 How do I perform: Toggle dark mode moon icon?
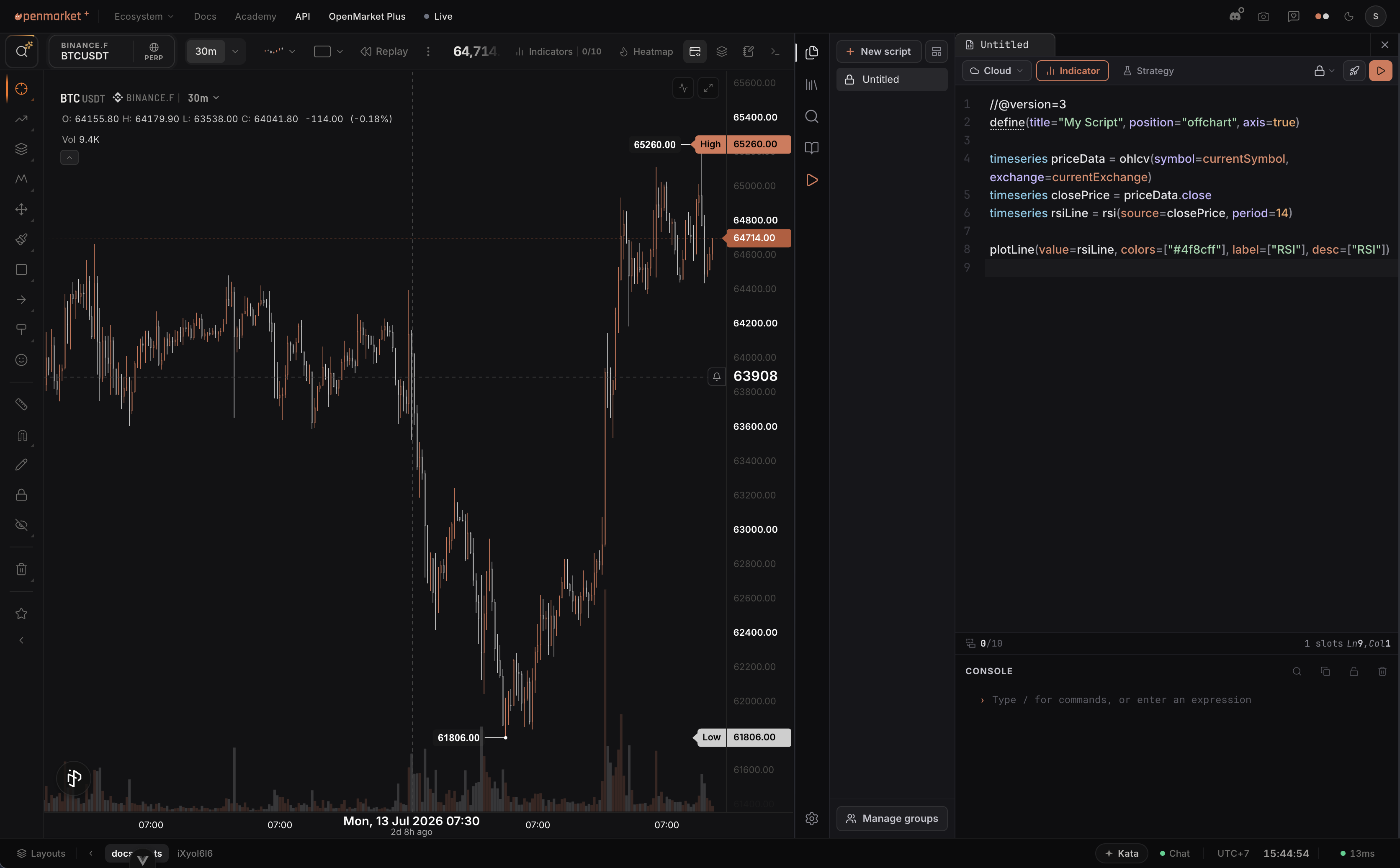tap(1349, 16)
